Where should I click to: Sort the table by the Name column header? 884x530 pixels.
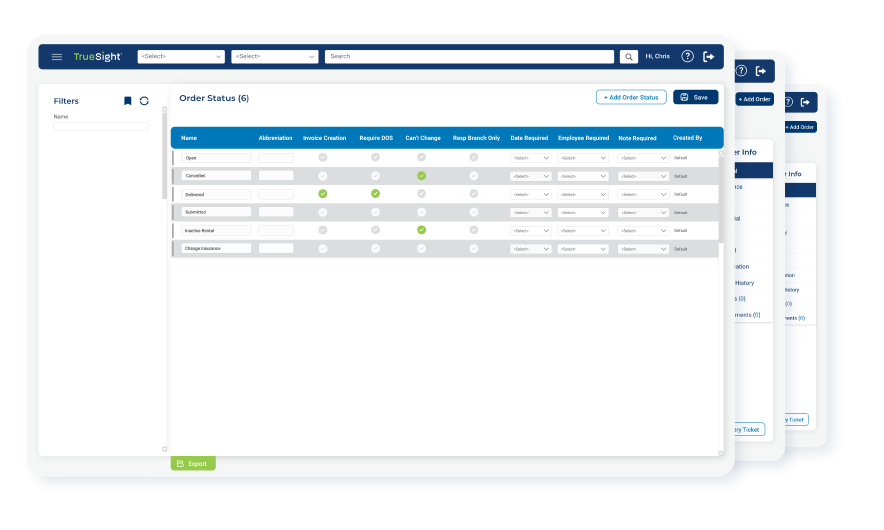click(x=189, y=138)
